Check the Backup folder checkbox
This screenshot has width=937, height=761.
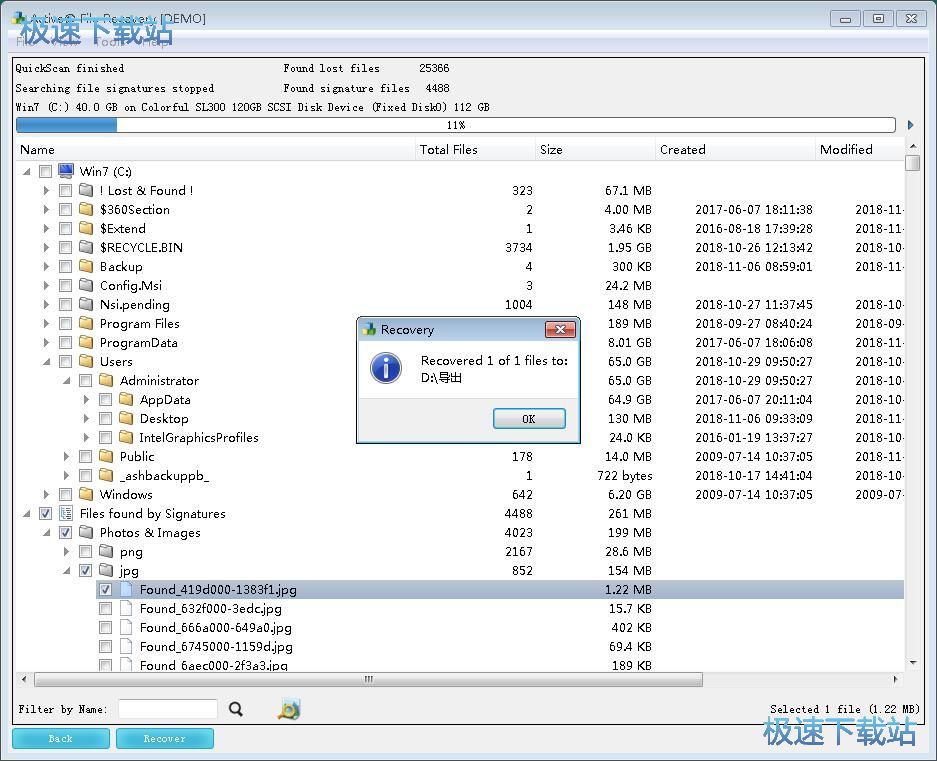pyautogui.click(x=66, y=266)
